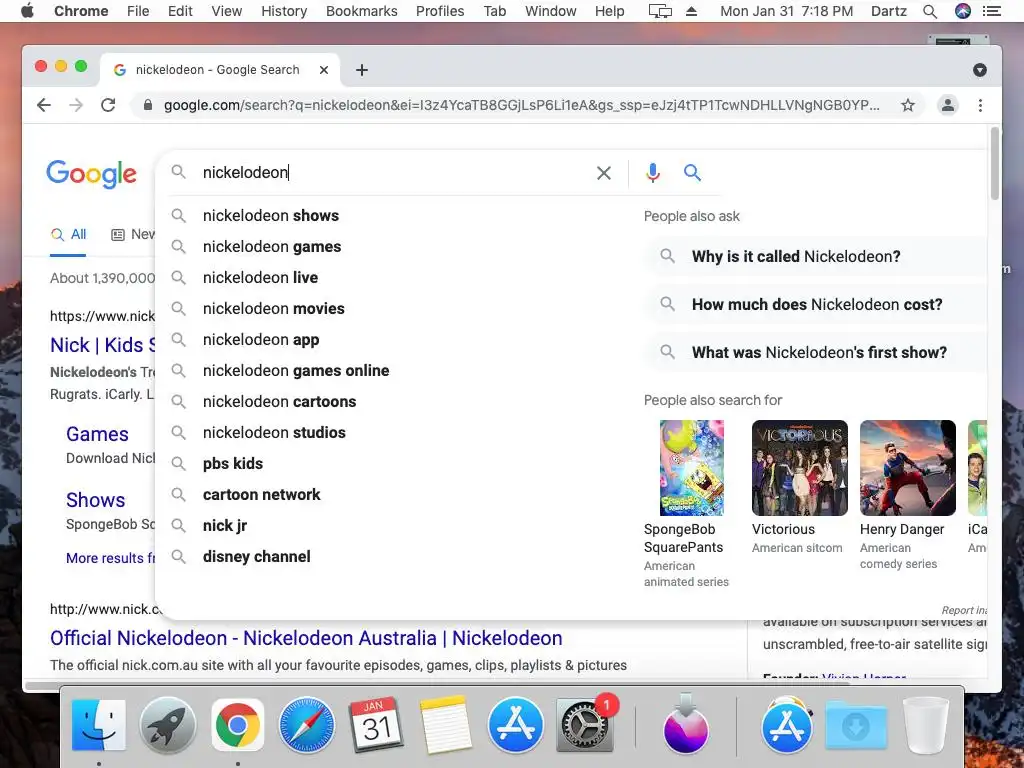Click the page vertical scrollbar
This screenshot has height=768, width=1024.
[x=995, y=163]
